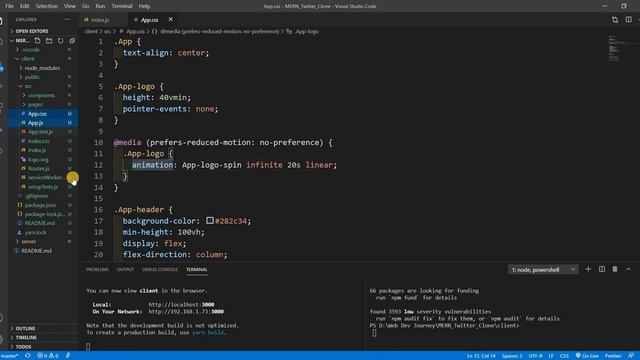
Task: Switch to the OUTPUT panel tab
Action: click(x=125, y=269)
